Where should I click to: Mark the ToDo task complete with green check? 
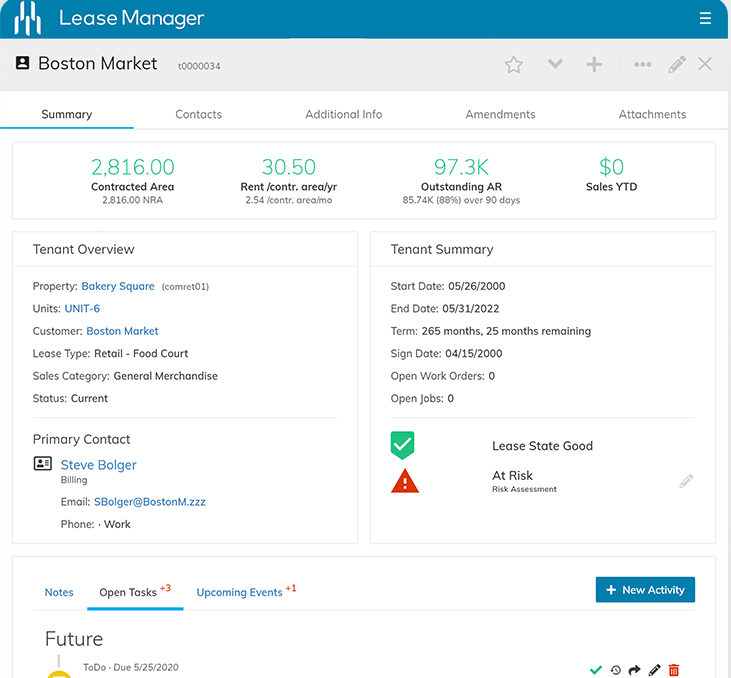(x=596, y=670)
